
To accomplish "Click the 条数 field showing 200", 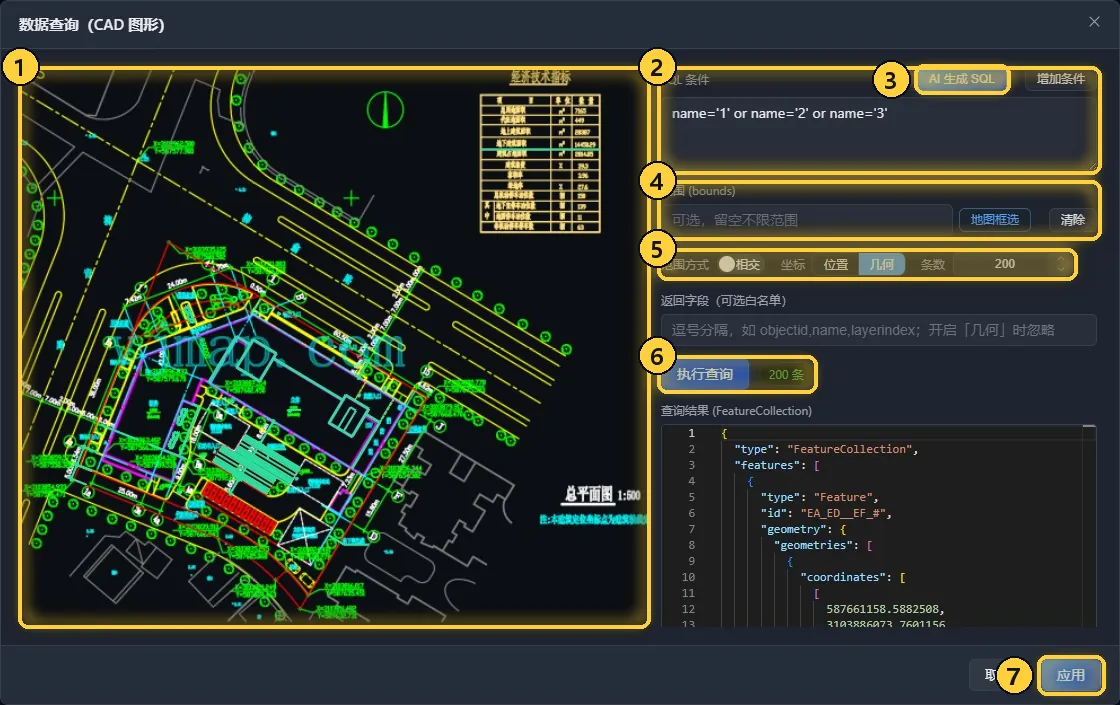I will pos(1004,264).
